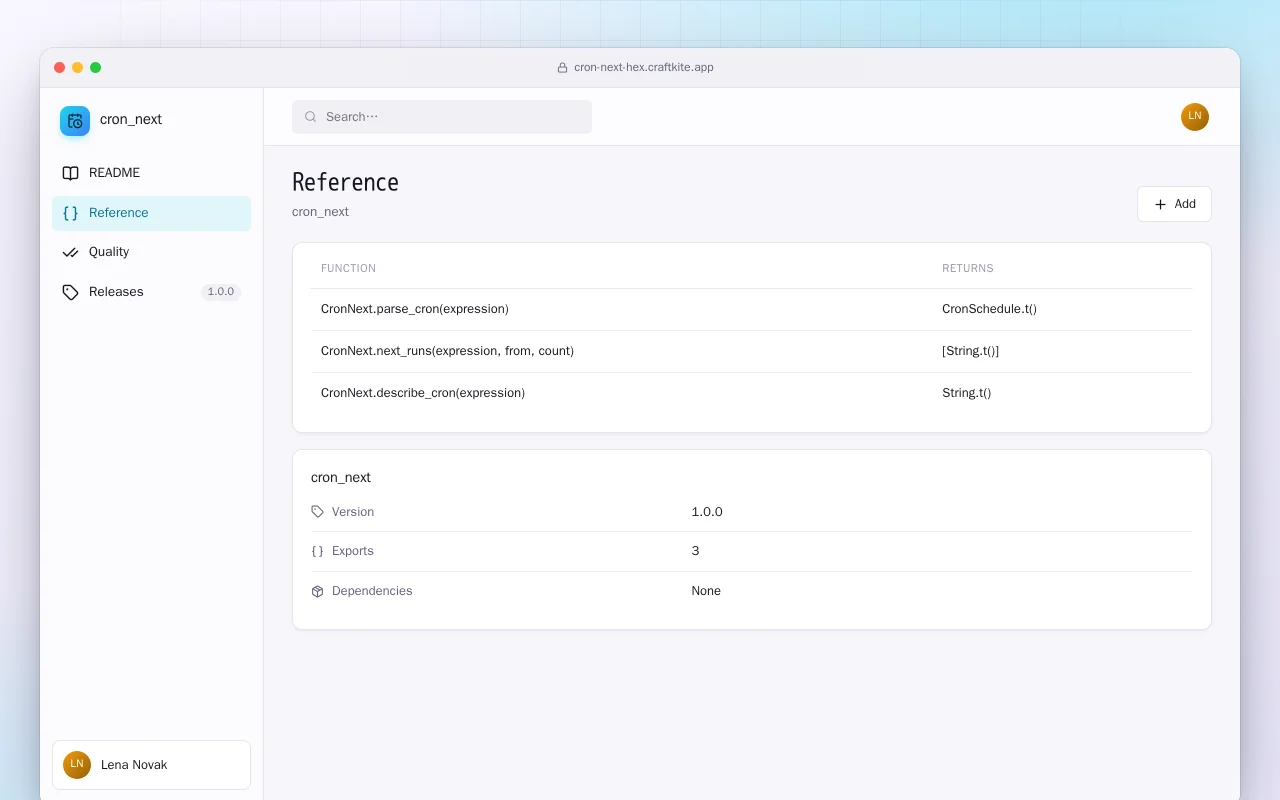Select CronNext.parse_cron(expression) row
Viewport: 1280px width, 800px height.
752,309
